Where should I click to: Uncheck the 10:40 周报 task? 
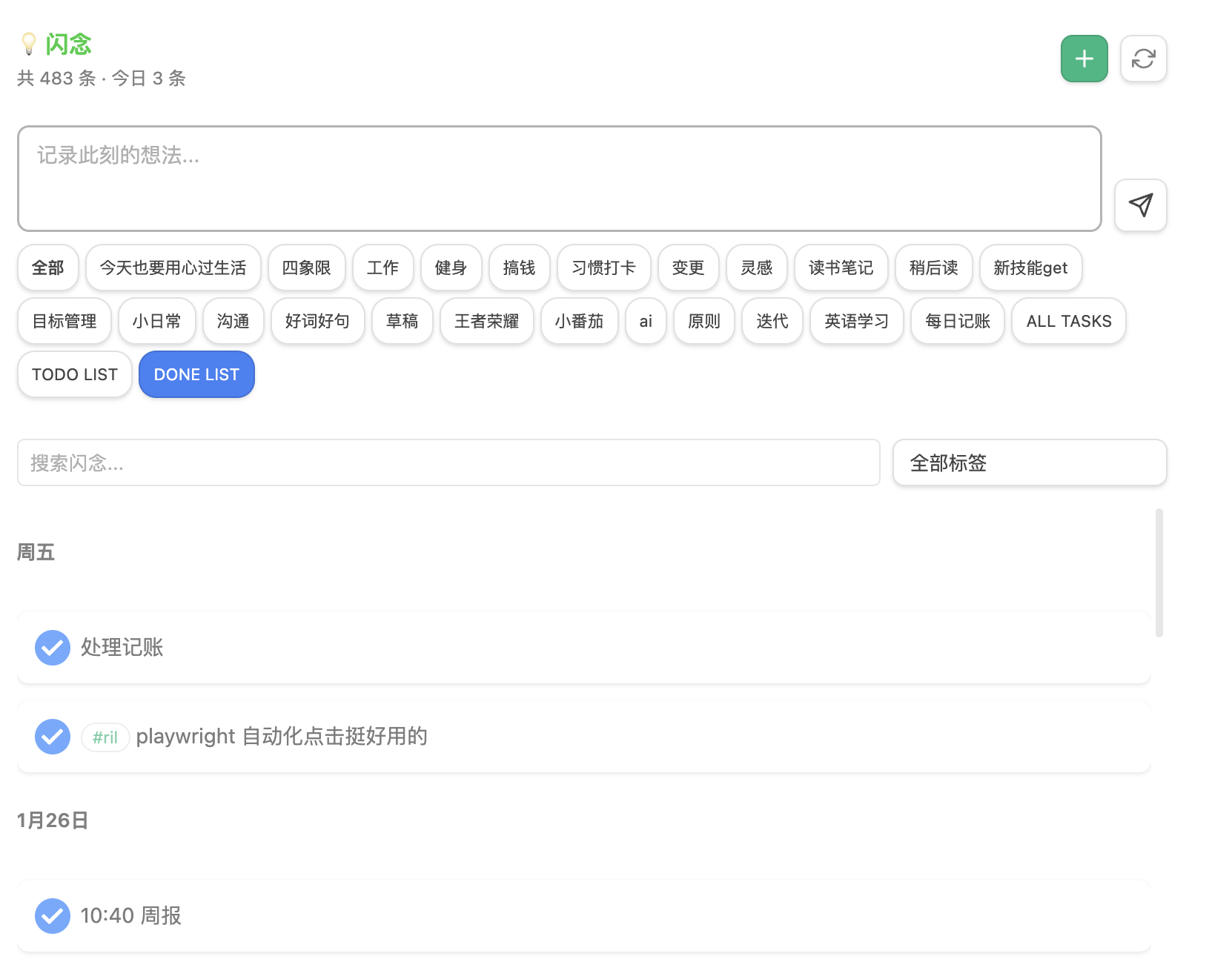(x=52, y=916)
